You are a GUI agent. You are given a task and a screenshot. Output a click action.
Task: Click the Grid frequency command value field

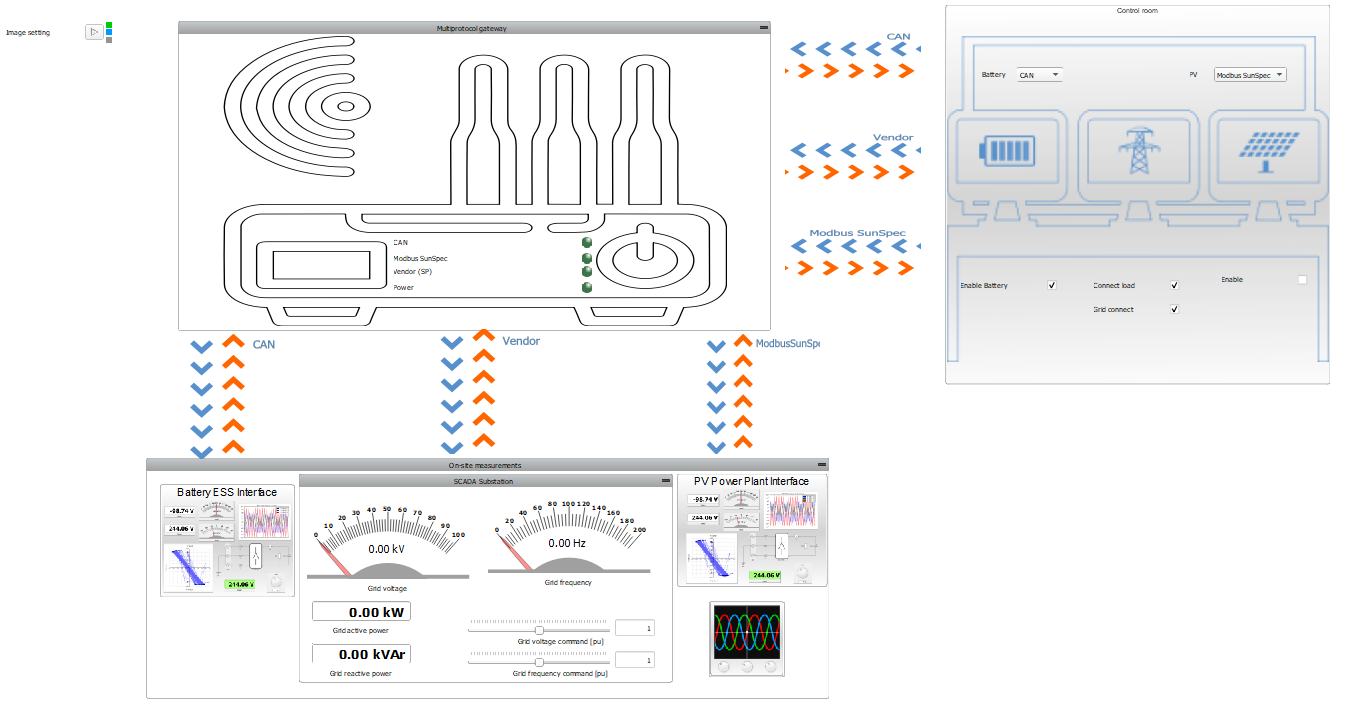pos(634,661)
